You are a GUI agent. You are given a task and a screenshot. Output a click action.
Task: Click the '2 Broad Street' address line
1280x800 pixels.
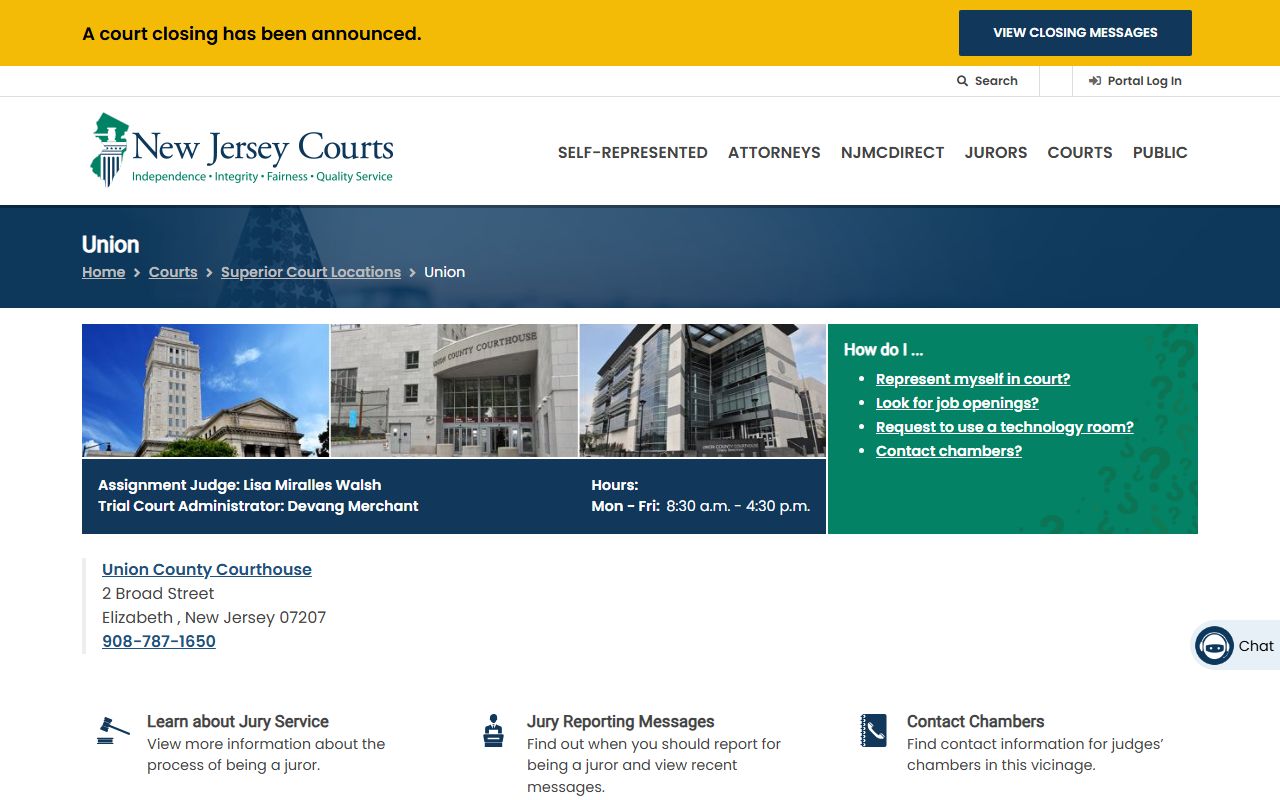[x=158, y=593]
